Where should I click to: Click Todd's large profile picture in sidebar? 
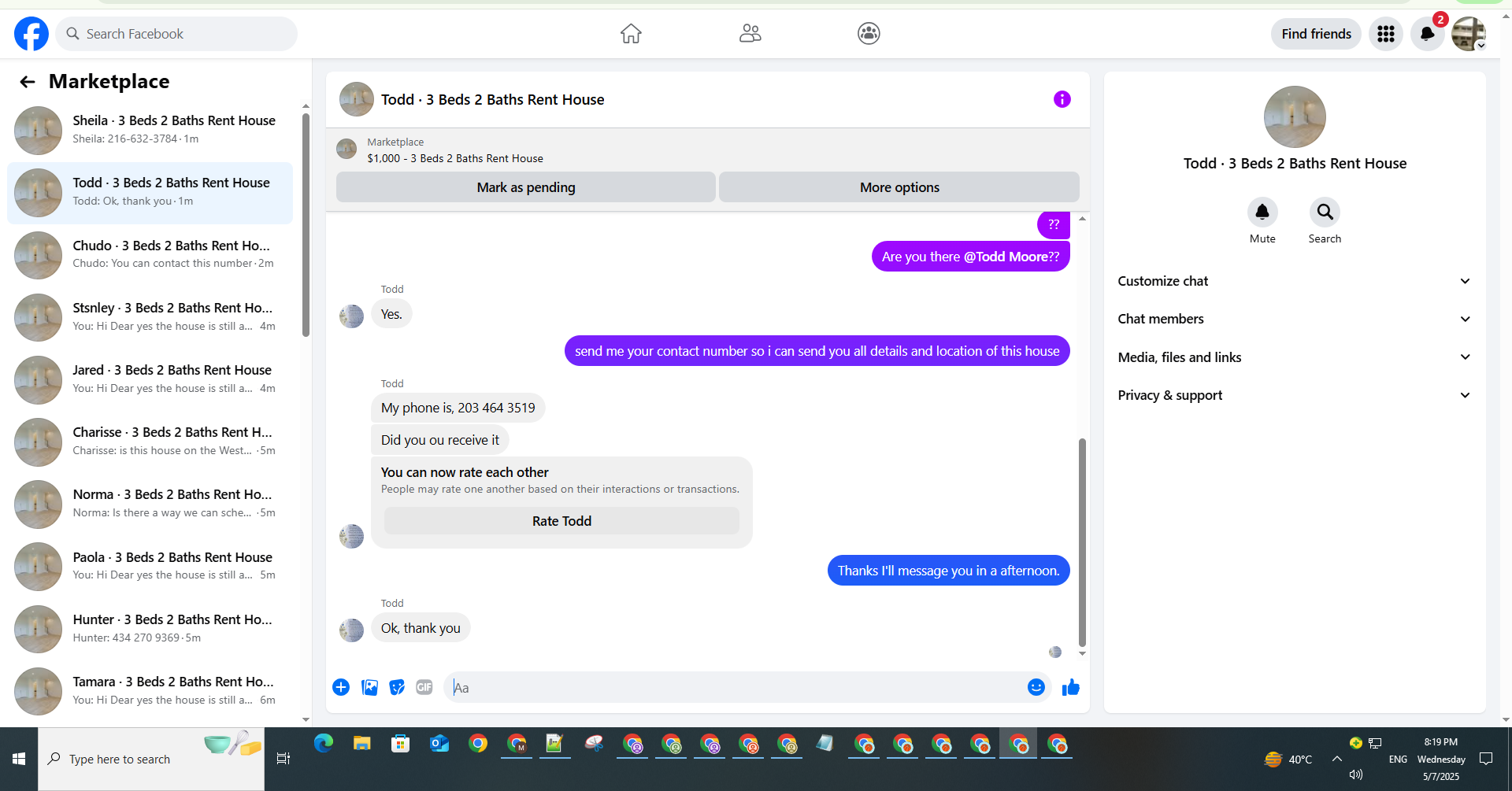(x=1295, y=116)
